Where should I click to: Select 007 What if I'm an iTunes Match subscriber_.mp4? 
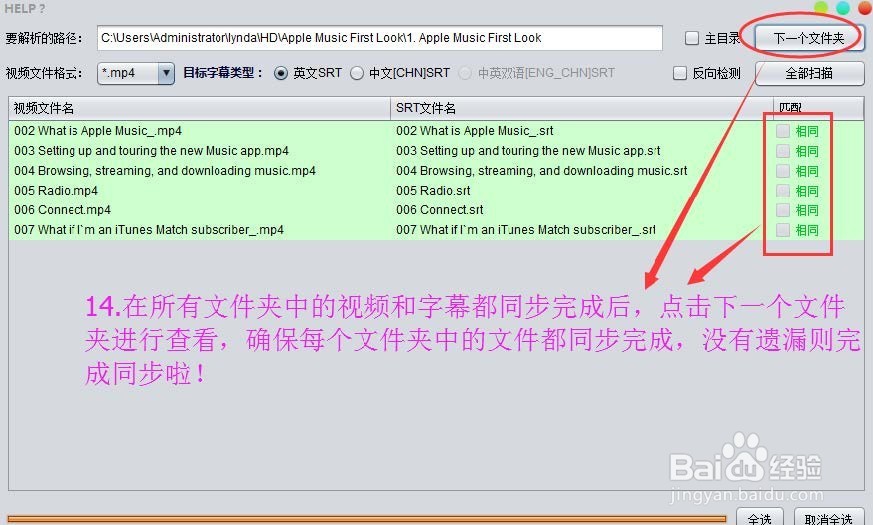click(149, 229)
